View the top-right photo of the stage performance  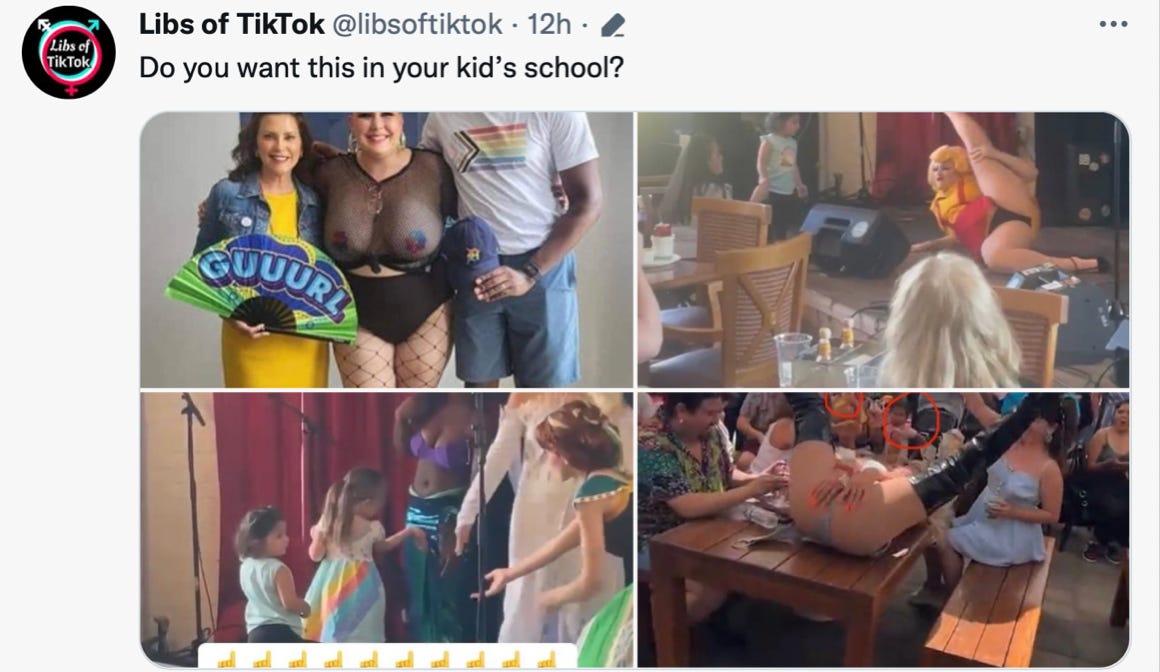pyautogui.click(x=883, y=250)
